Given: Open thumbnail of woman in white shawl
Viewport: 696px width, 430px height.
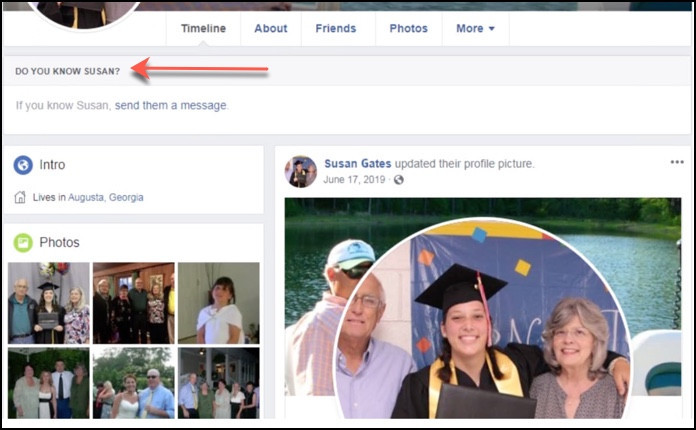Looking at the screenshot, I should click(219, 303).
